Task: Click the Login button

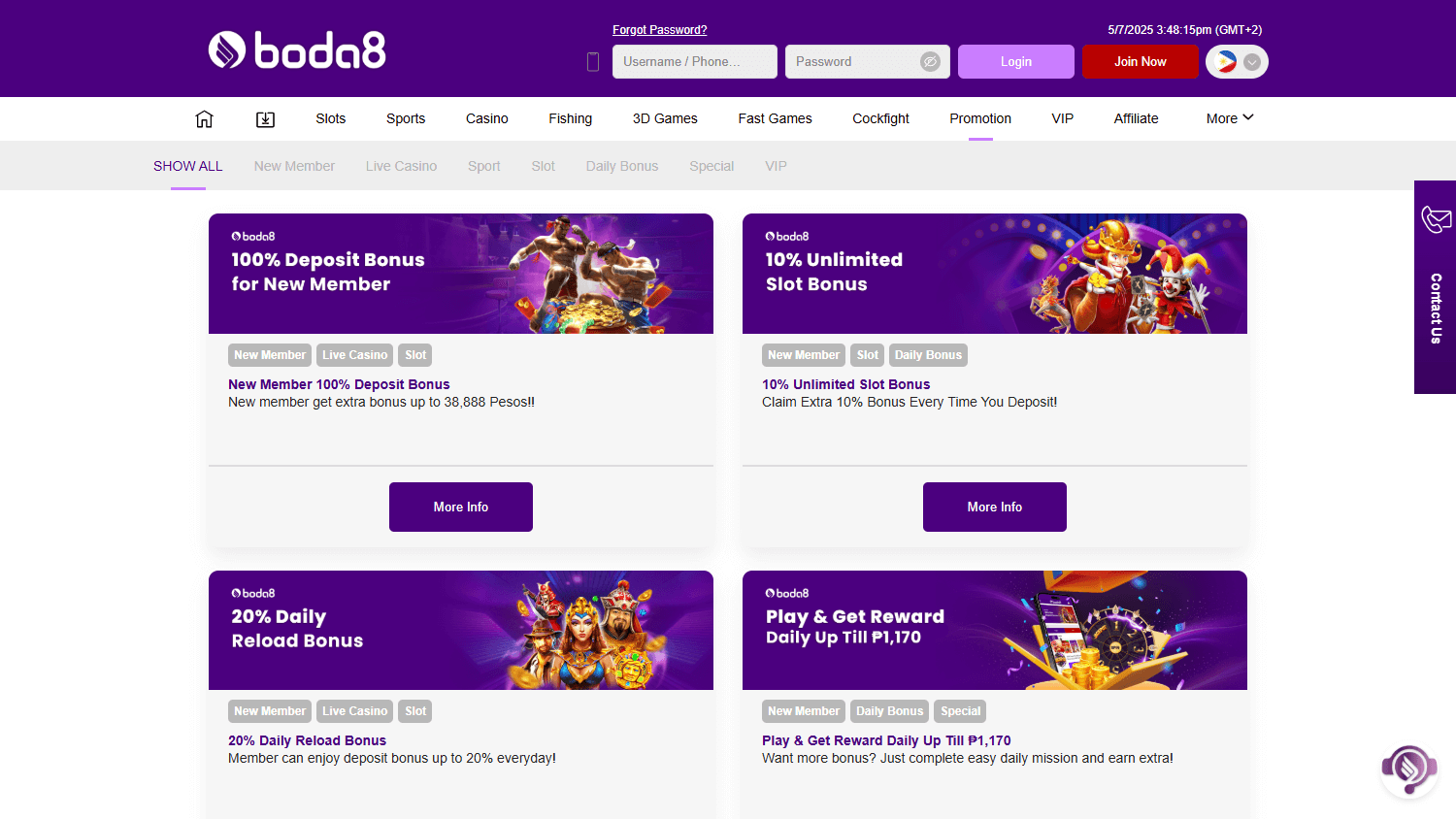Action: (1016, 61)
